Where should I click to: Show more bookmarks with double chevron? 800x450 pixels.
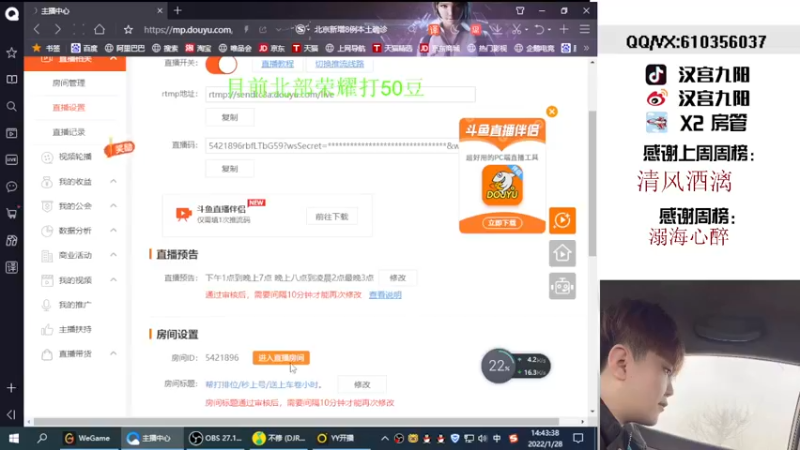point(586,48)
